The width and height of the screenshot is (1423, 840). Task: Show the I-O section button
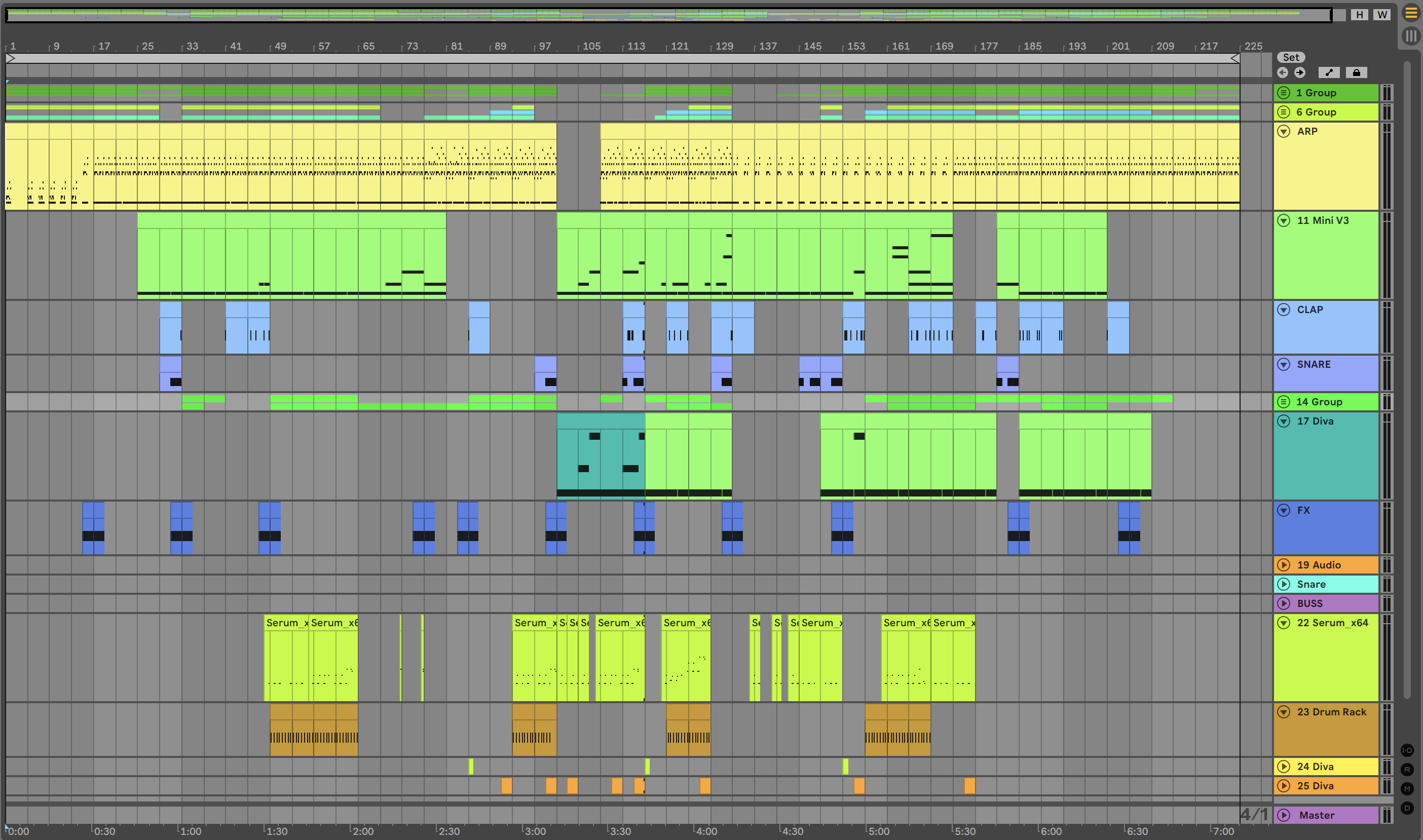pos(1407,750)
